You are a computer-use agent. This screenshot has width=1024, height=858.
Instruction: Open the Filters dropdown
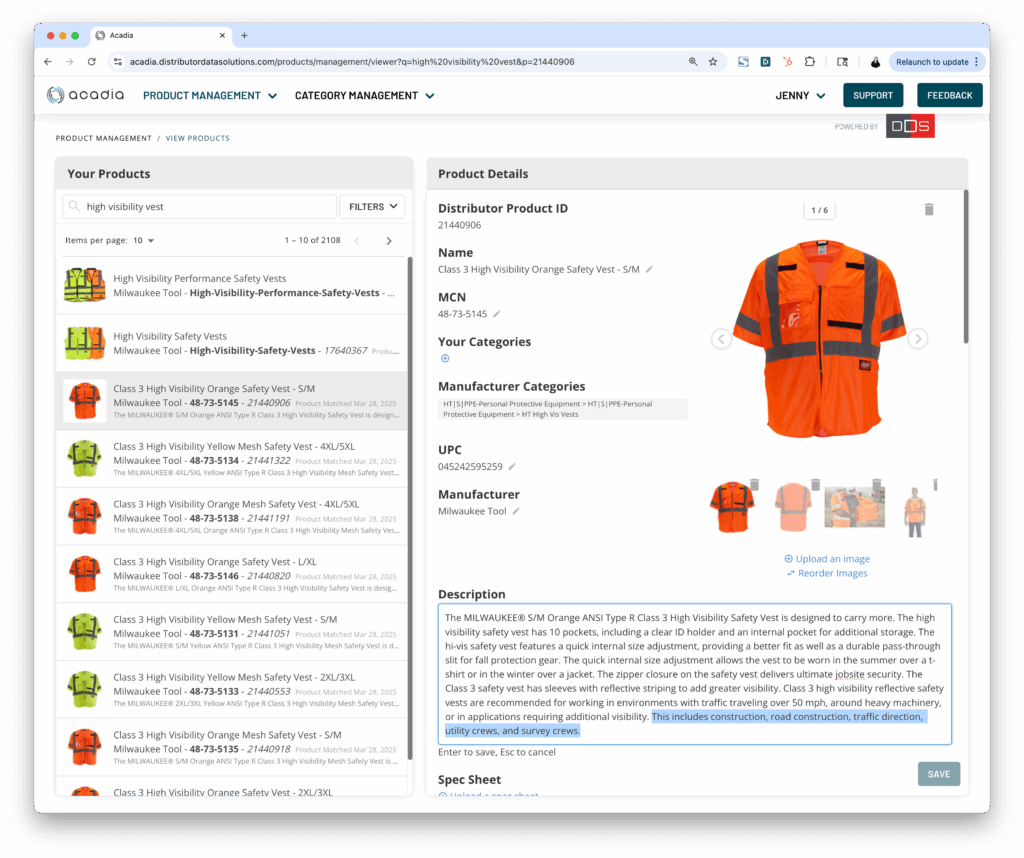click(x=371, y=207)
